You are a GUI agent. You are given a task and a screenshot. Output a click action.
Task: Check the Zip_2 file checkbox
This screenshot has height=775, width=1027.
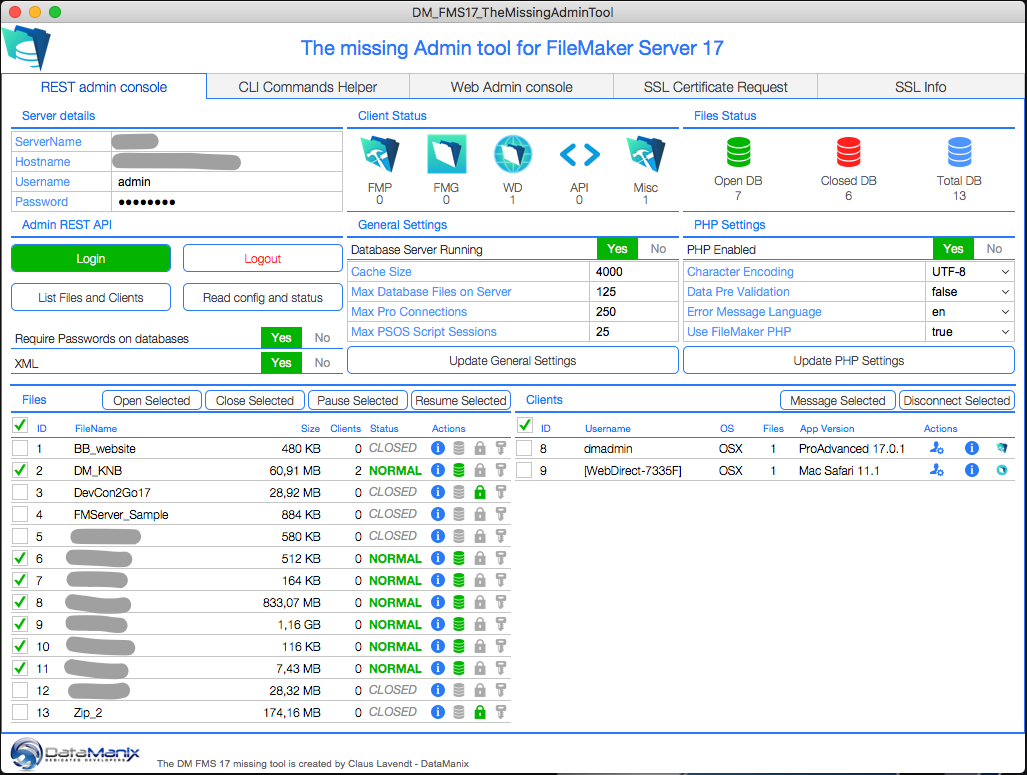[x=20, y=712]
